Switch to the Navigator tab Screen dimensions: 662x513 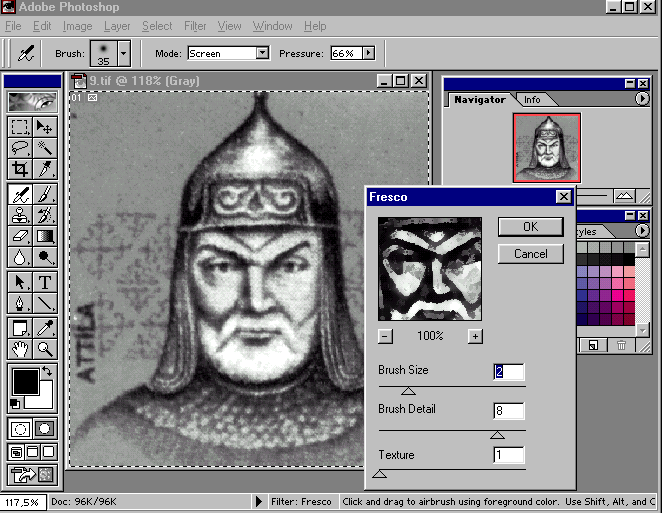(x=480, y=100)
